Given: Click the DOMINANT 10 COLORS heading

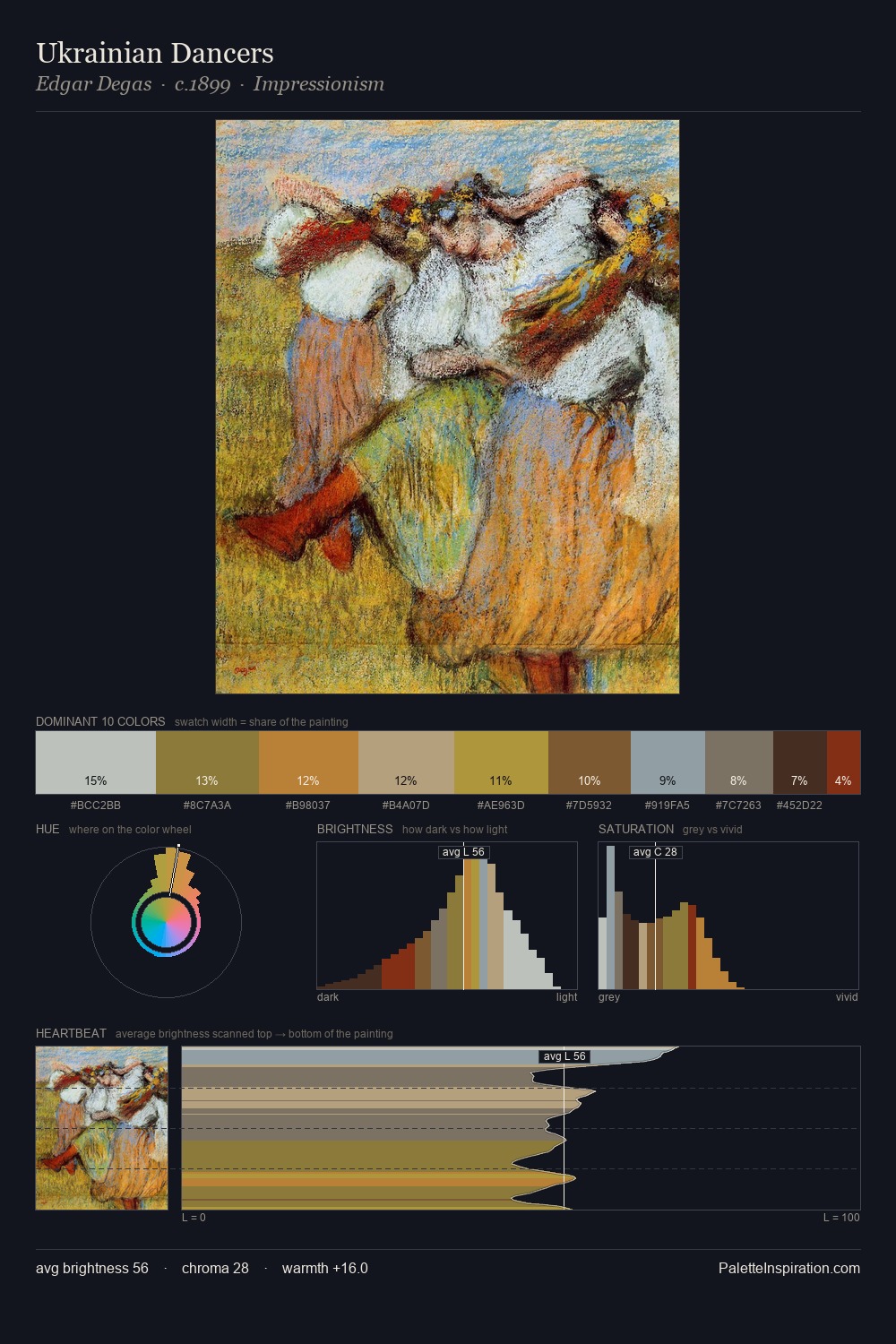Looking at the screenshot, I should (100, 721).
